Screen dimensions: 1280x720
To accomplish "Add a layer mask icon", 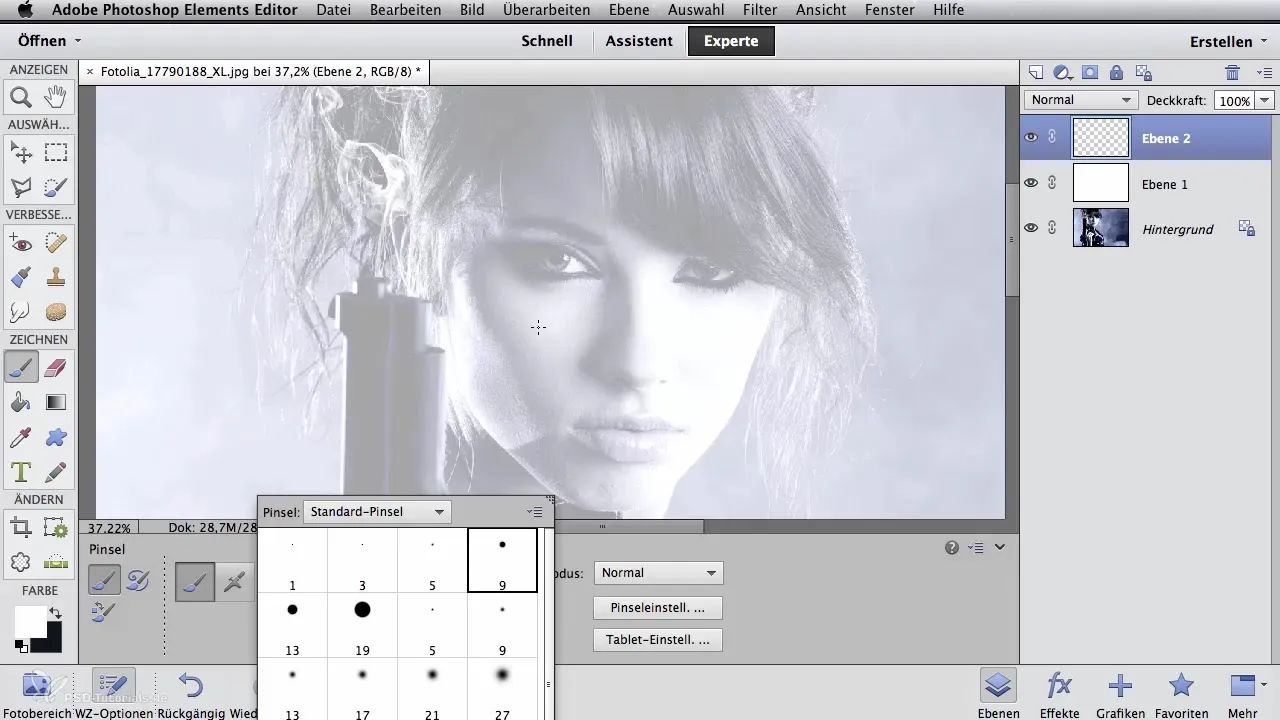I will click(x=1090, y=73).
